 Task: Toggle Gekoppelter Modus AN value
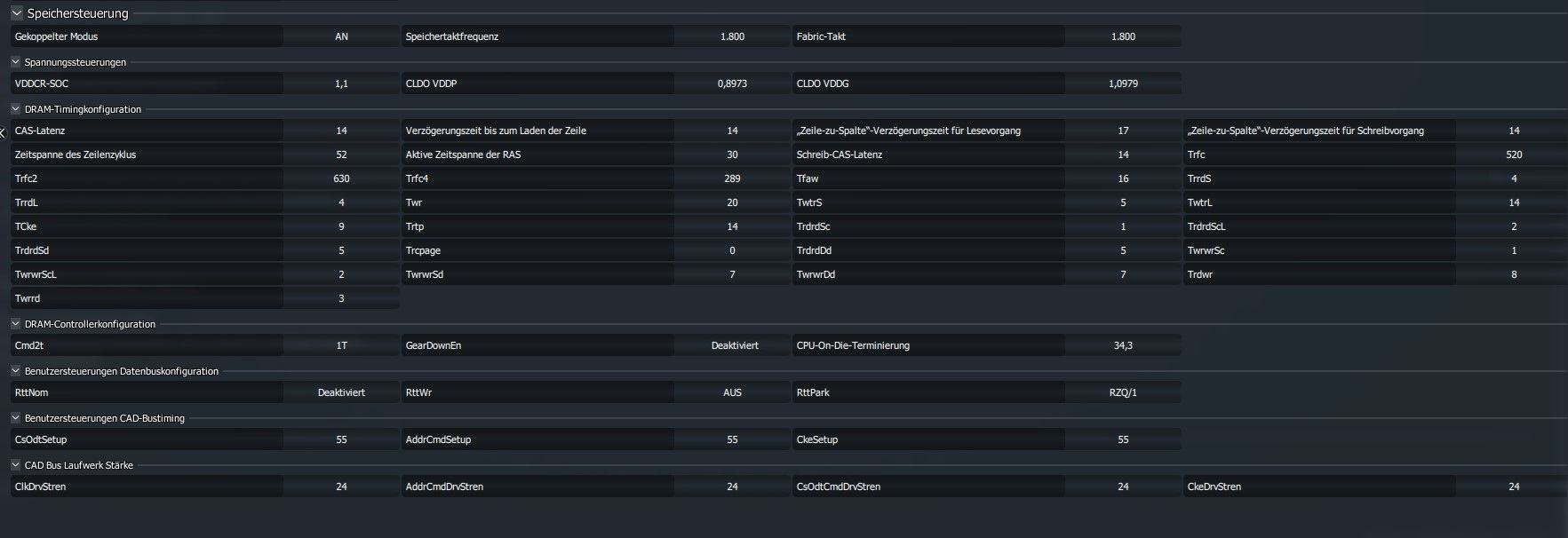[x=341, y=36]
